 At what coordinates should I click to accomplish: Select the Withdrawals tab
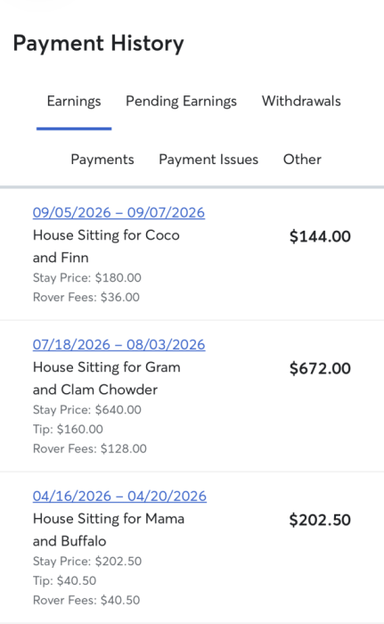(x=301, y=101)
